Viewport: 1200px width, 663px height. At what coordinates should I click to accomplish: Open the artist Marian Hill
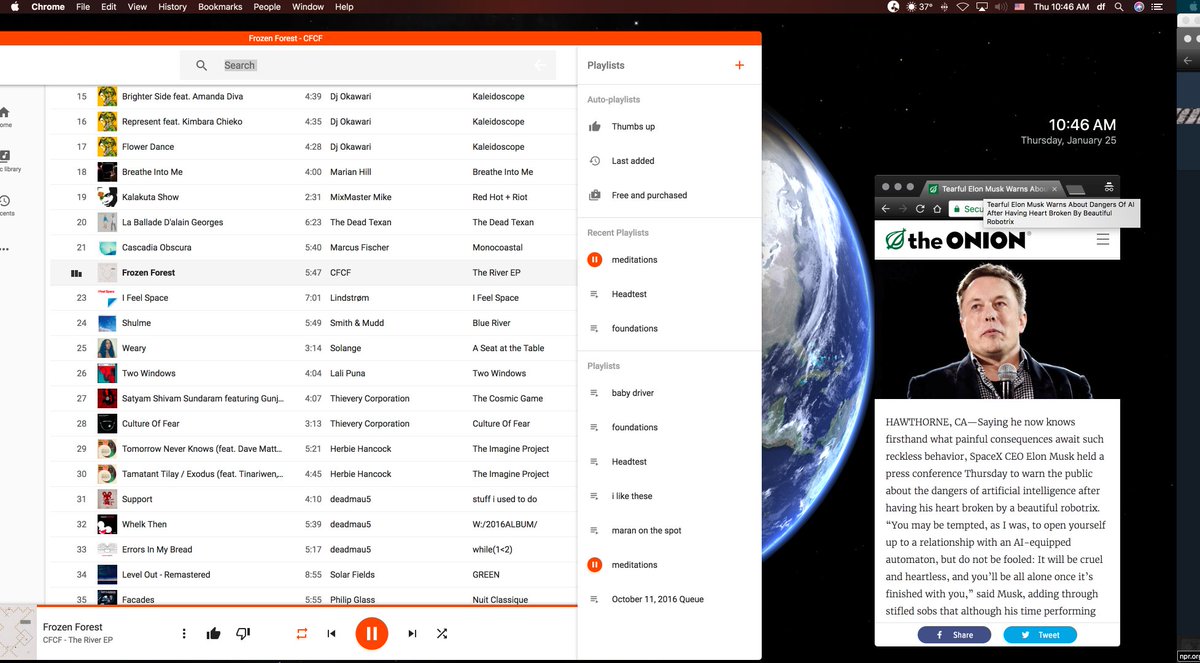coord(352,172)
